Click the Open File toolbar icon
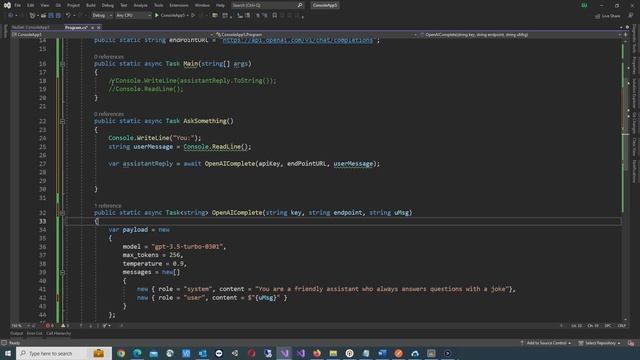640x360 pixels. click(43, 16)
